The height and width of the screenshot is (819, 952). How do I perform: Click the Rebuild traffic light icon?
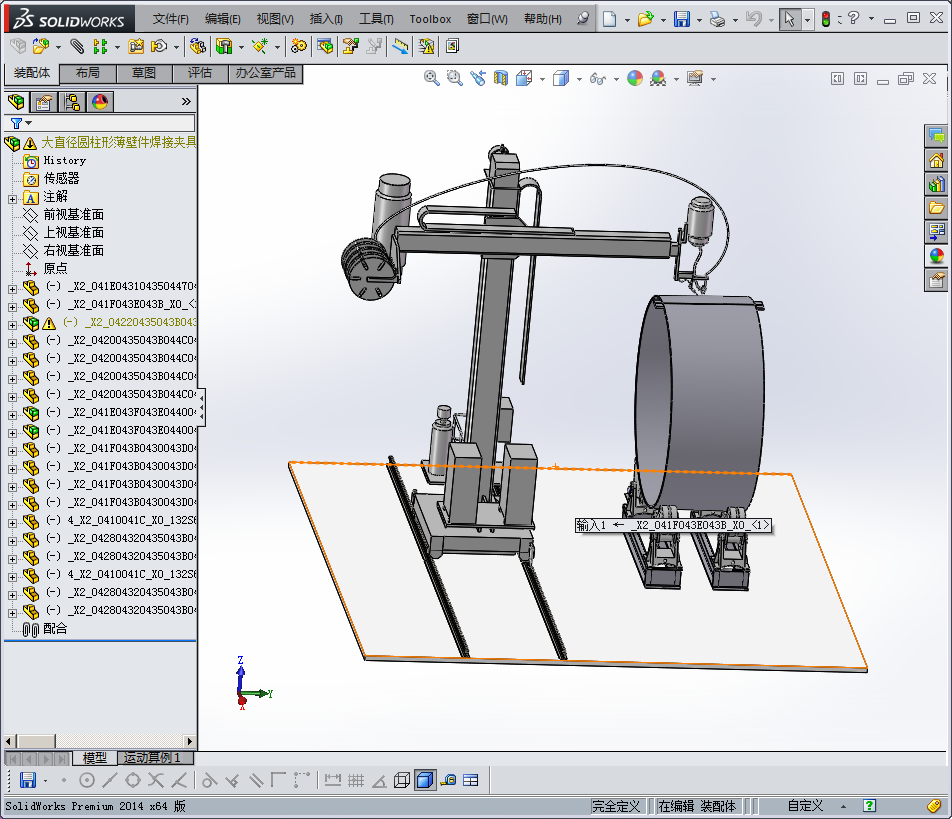[826, 19]
